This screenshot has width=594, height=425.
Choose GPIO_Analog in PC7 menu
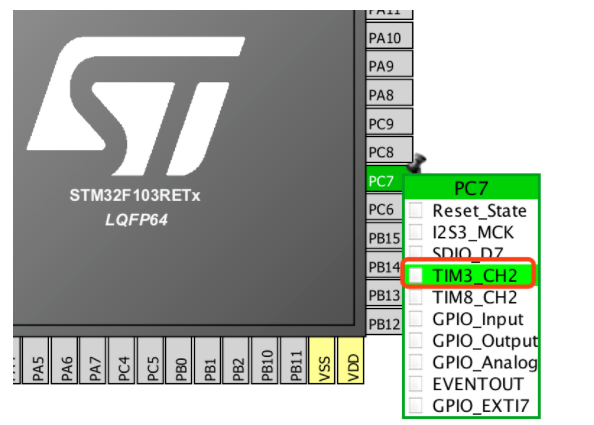click(x=471, y=362)
